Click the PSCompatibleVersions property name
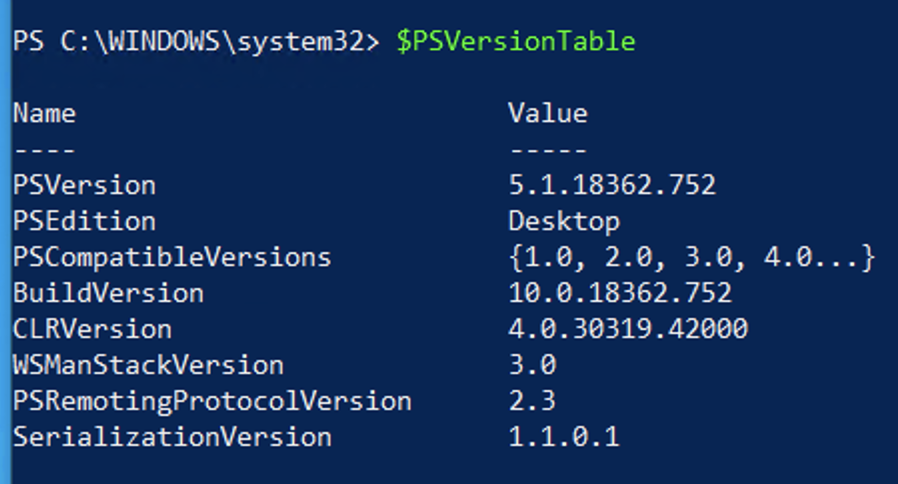The height and width of the screenshot is (484, 898). pos(171,257)
